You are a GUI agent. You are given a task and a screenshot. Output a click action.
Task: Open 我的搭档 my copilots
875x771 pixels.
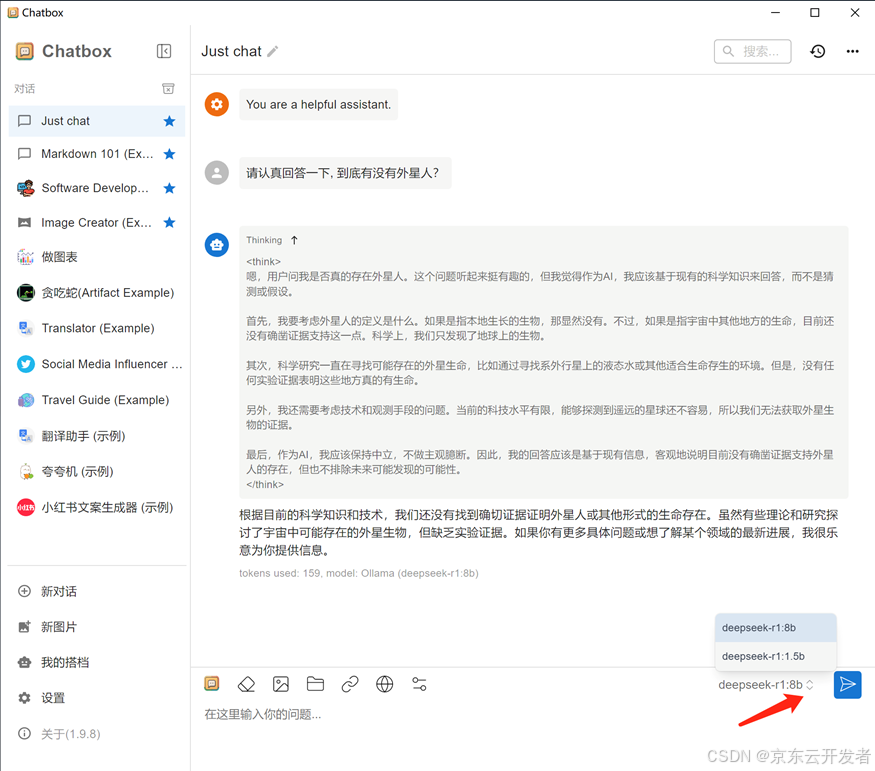tap(97, 663)
